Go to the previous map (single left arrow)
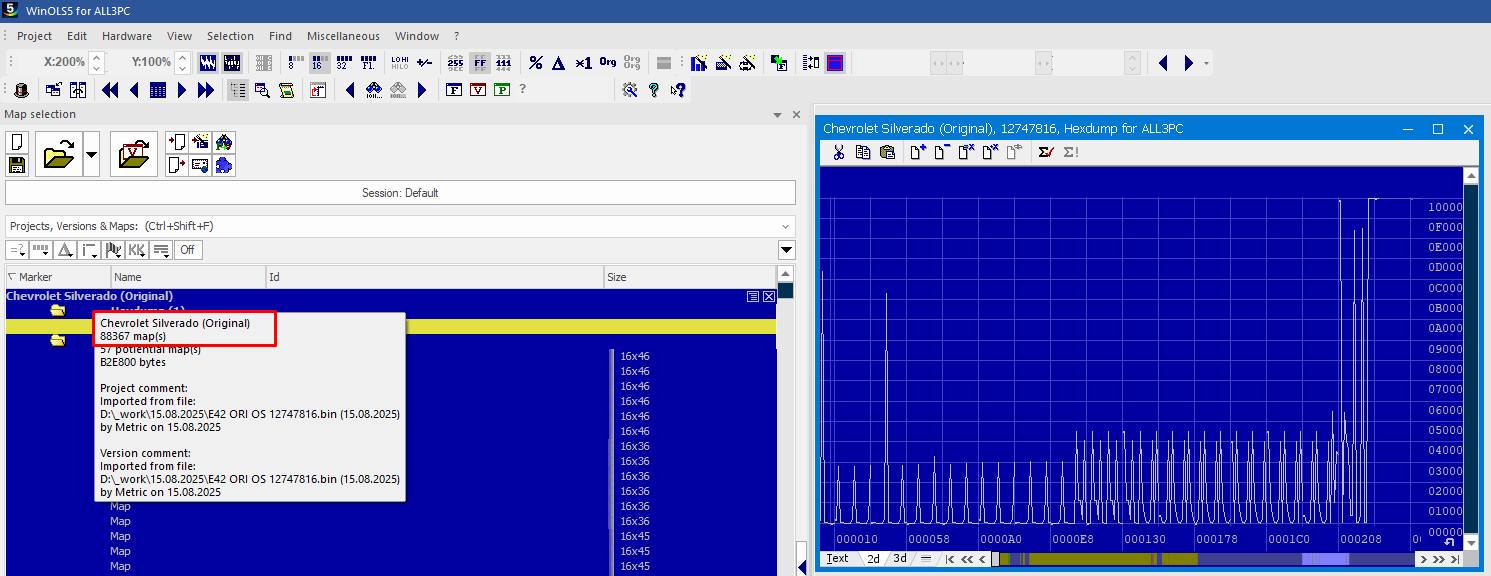 pos(134,90)
